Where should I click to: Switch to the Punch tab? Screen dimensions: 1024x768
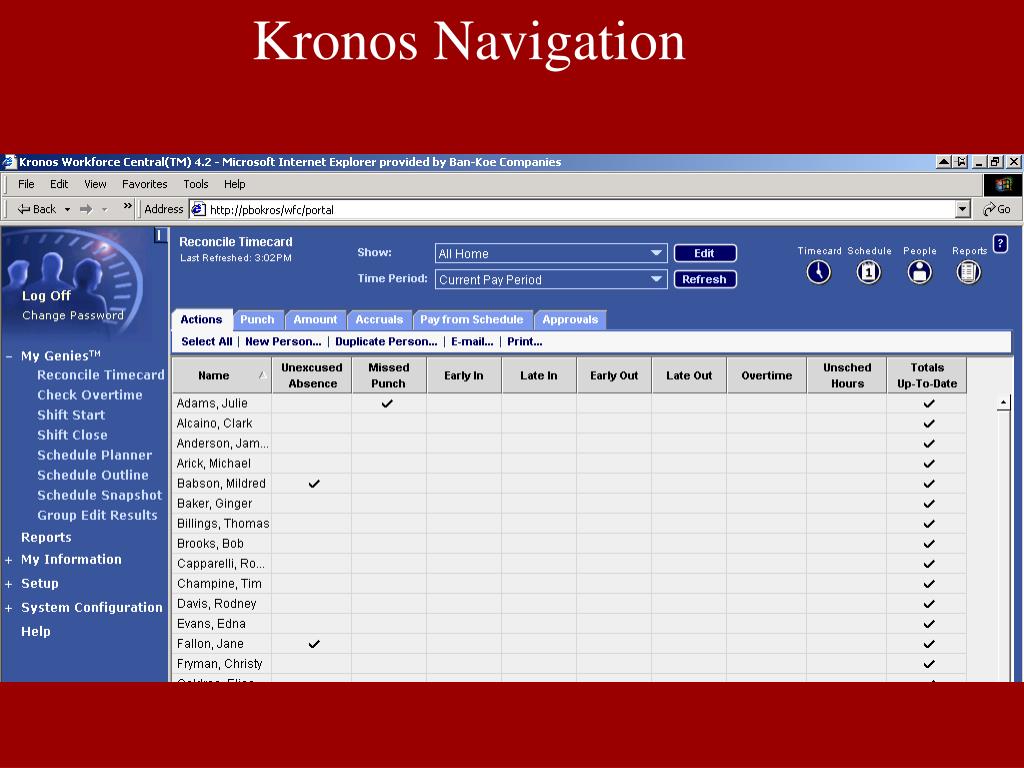(257, 319)
